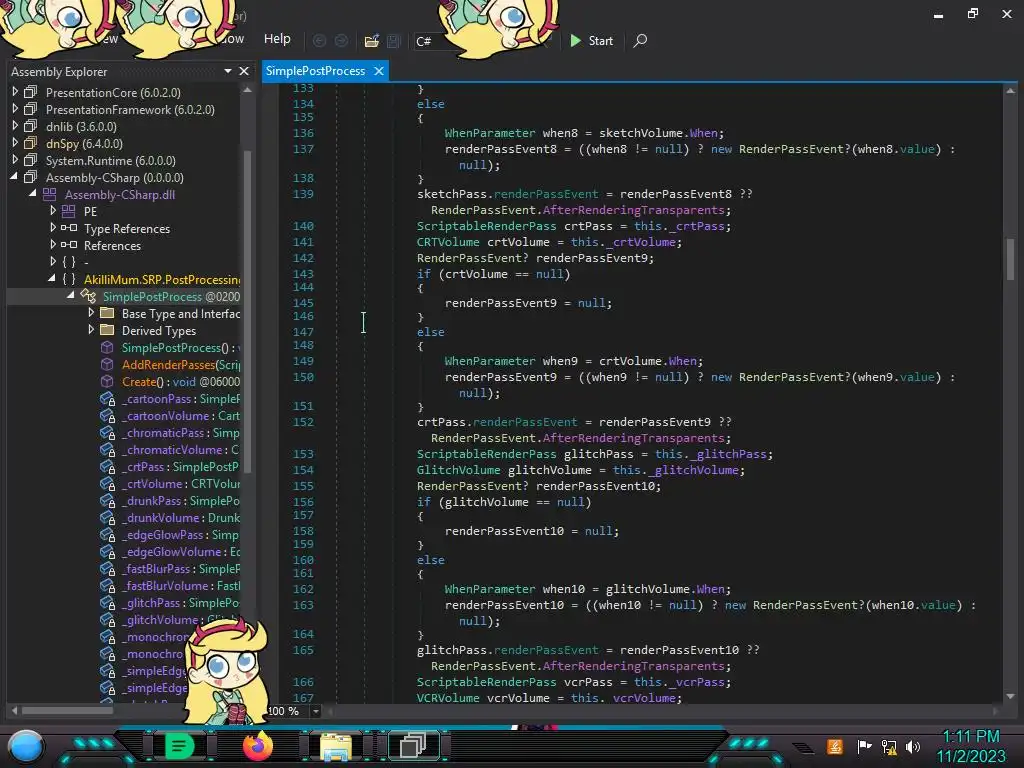Screen dimensions: 1024x768
Task: Click the code editor scroll-up arrow
Action: point(1010,91)
